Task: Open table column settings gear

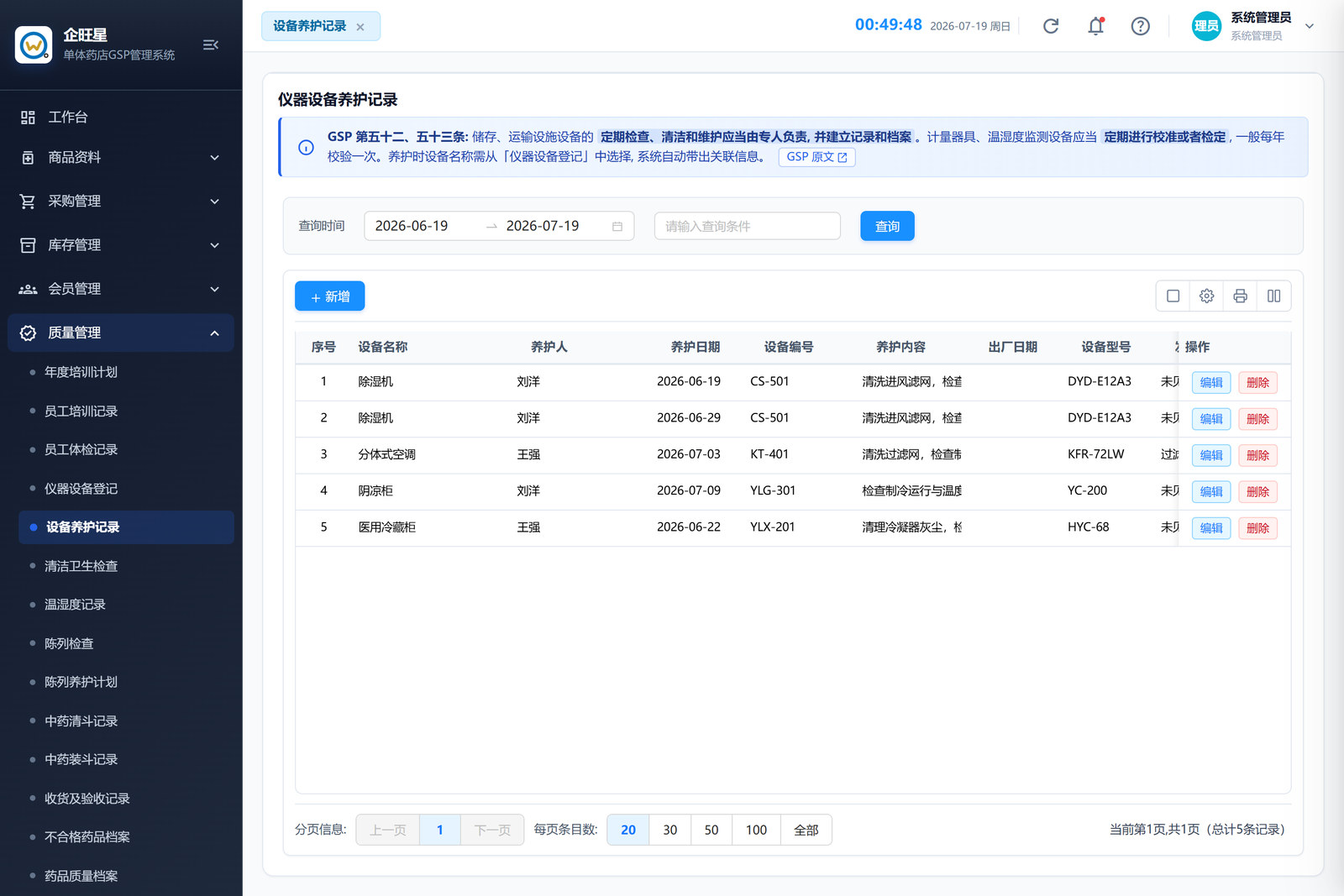Action: point(1207,296)
